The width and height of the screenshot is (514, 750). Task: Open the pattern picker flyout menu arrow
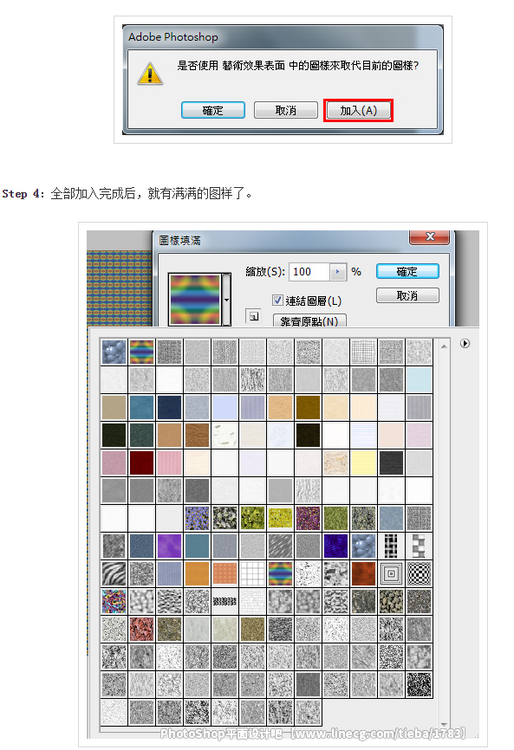point(464,343)
